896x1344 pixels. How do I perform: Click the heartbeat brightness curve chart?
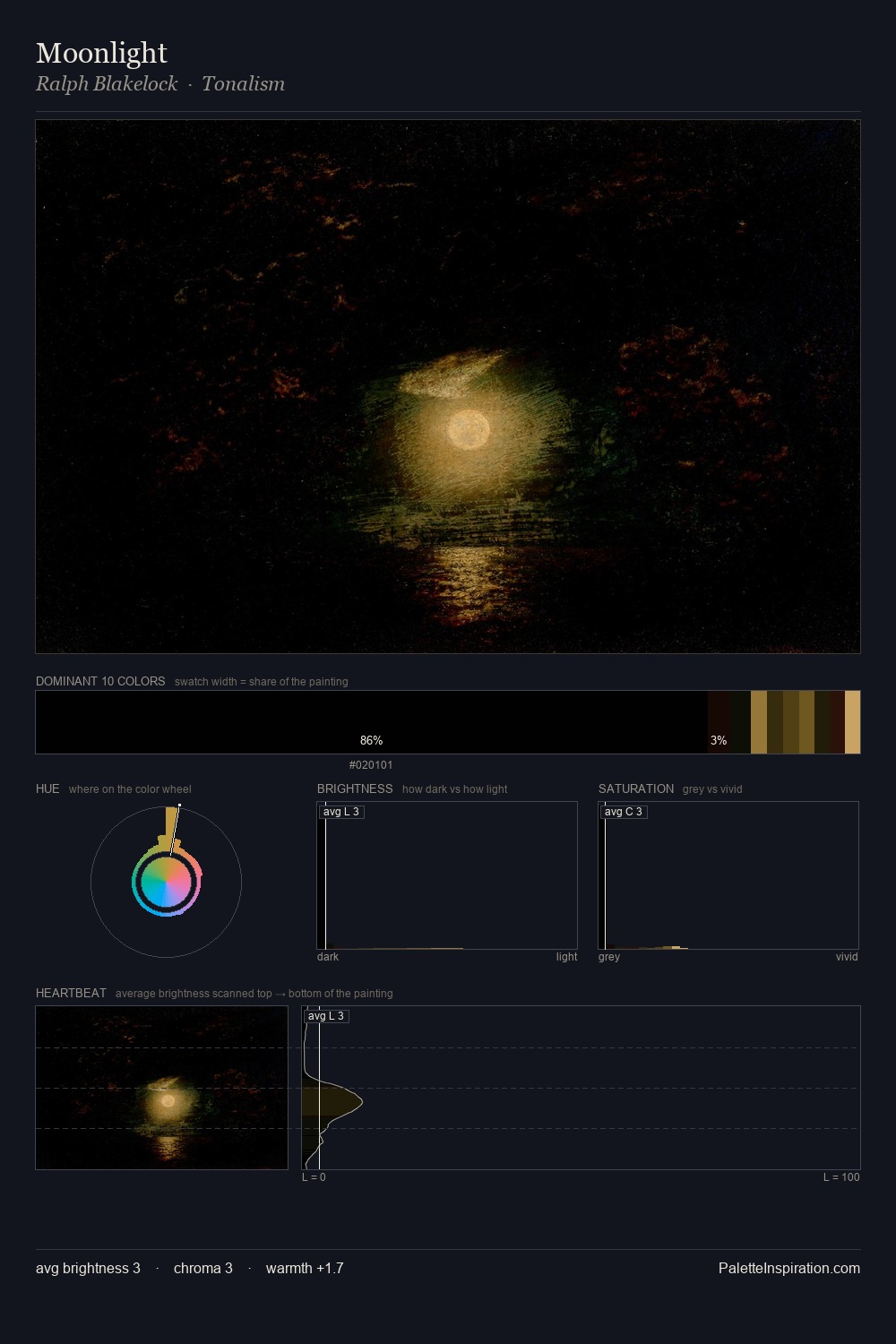(581, 1088)
